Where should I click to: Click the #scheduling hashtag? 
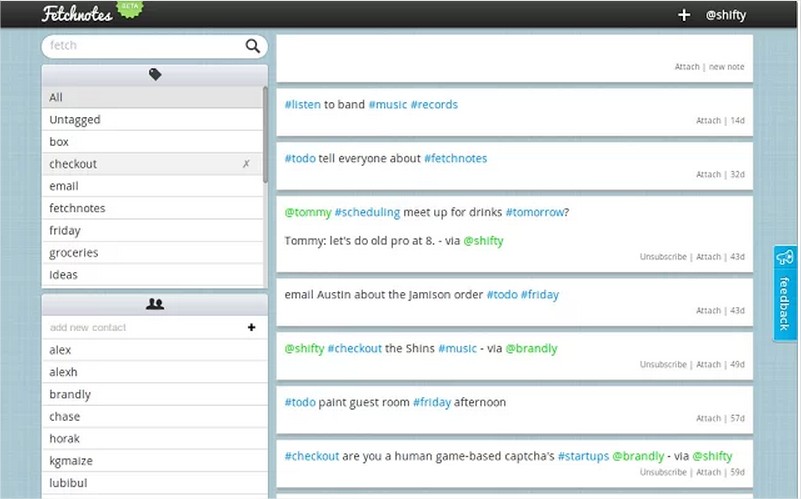367,212
